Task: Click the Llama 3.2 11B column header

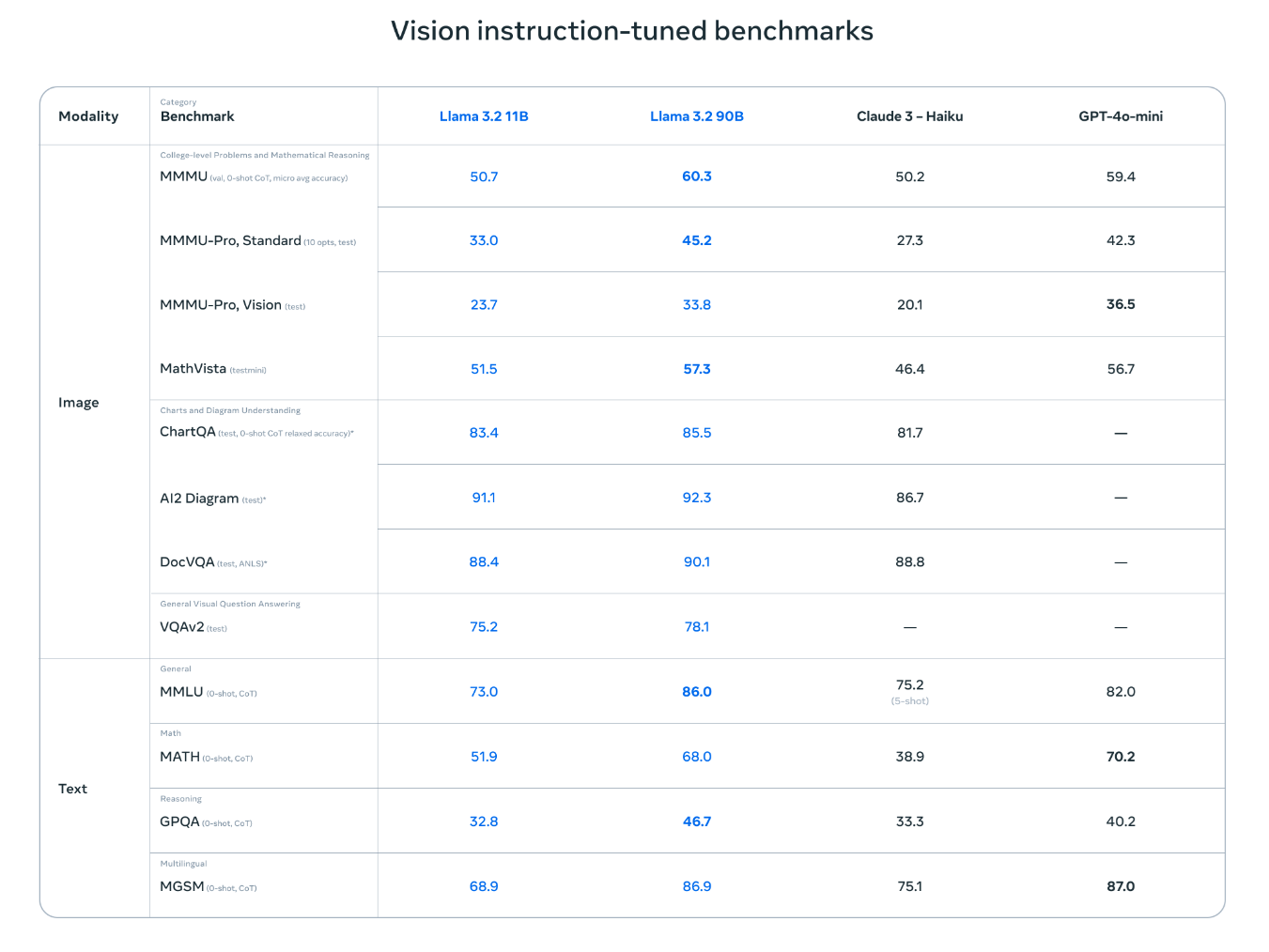Action: pos(484,116)
